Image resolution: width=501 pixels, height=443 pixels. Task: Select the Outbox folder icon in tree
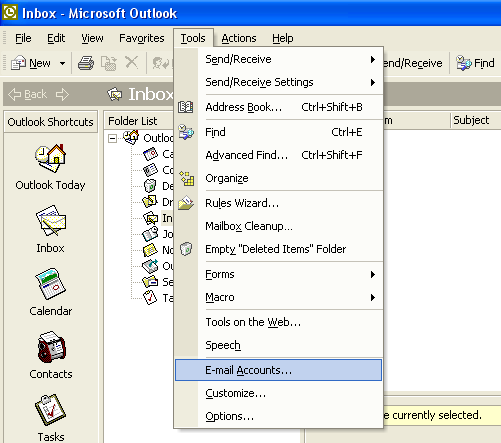[x=150, y=266]
